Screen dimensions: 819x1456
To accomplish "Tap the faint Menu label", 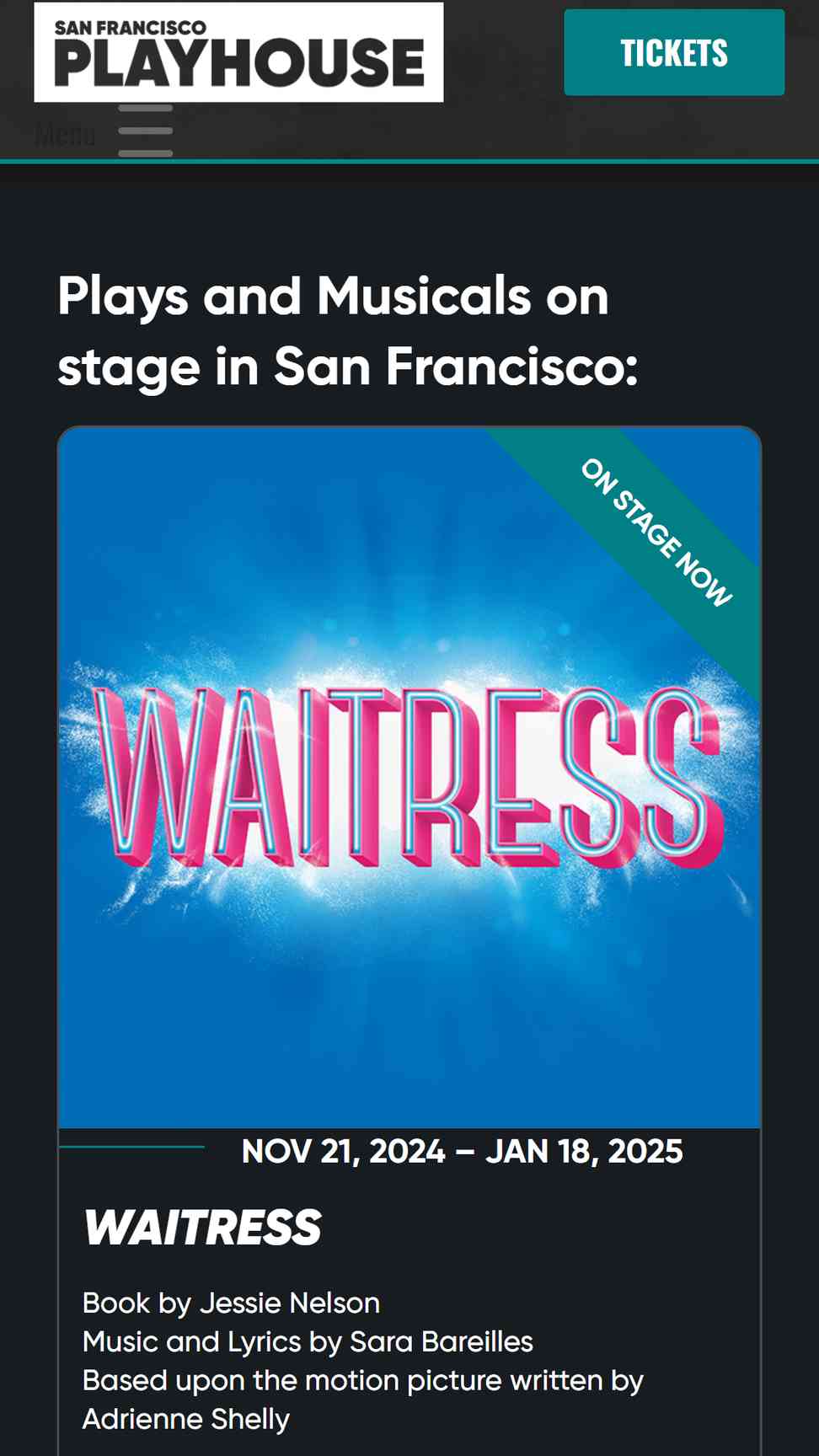I will pos(65,134).
